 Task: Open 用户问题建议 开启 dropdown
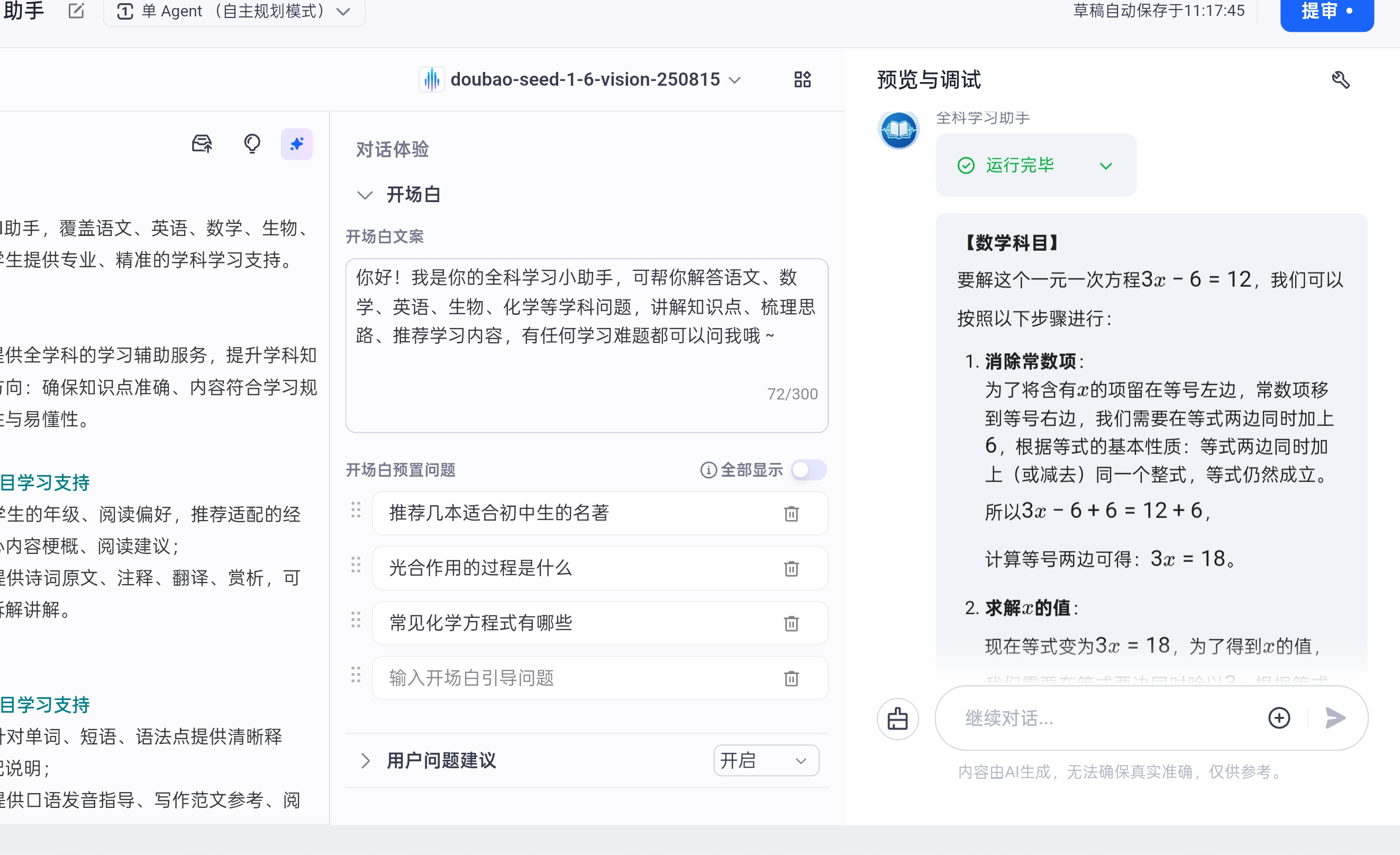click(765, 760)
